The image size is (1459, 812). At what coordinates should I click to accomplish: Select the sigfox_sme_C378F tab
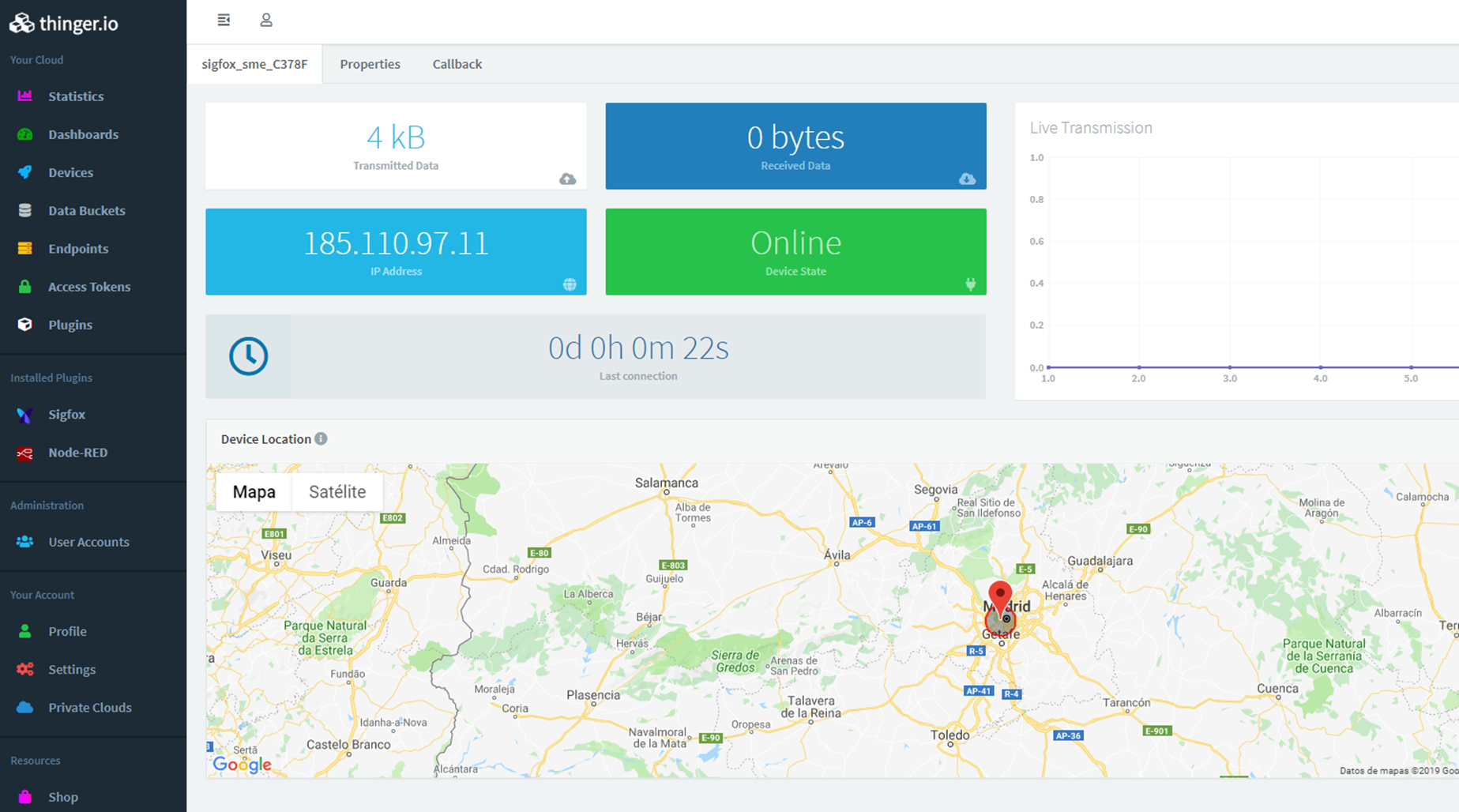254,64
